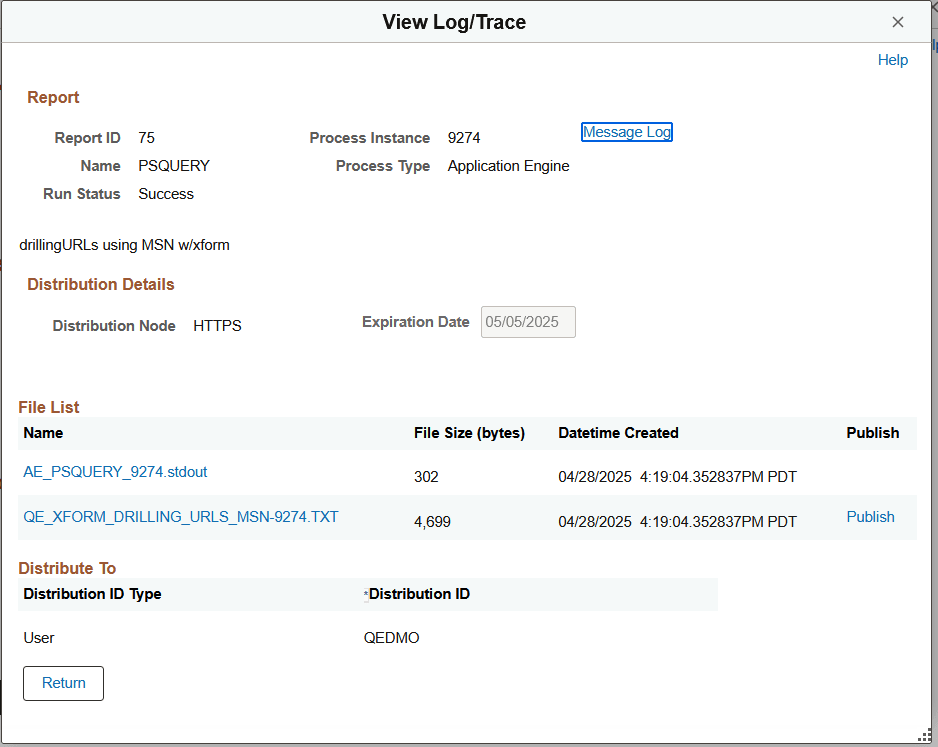Click the Datetime Created column header
938x747 pixels.
(x=618, y=433)
